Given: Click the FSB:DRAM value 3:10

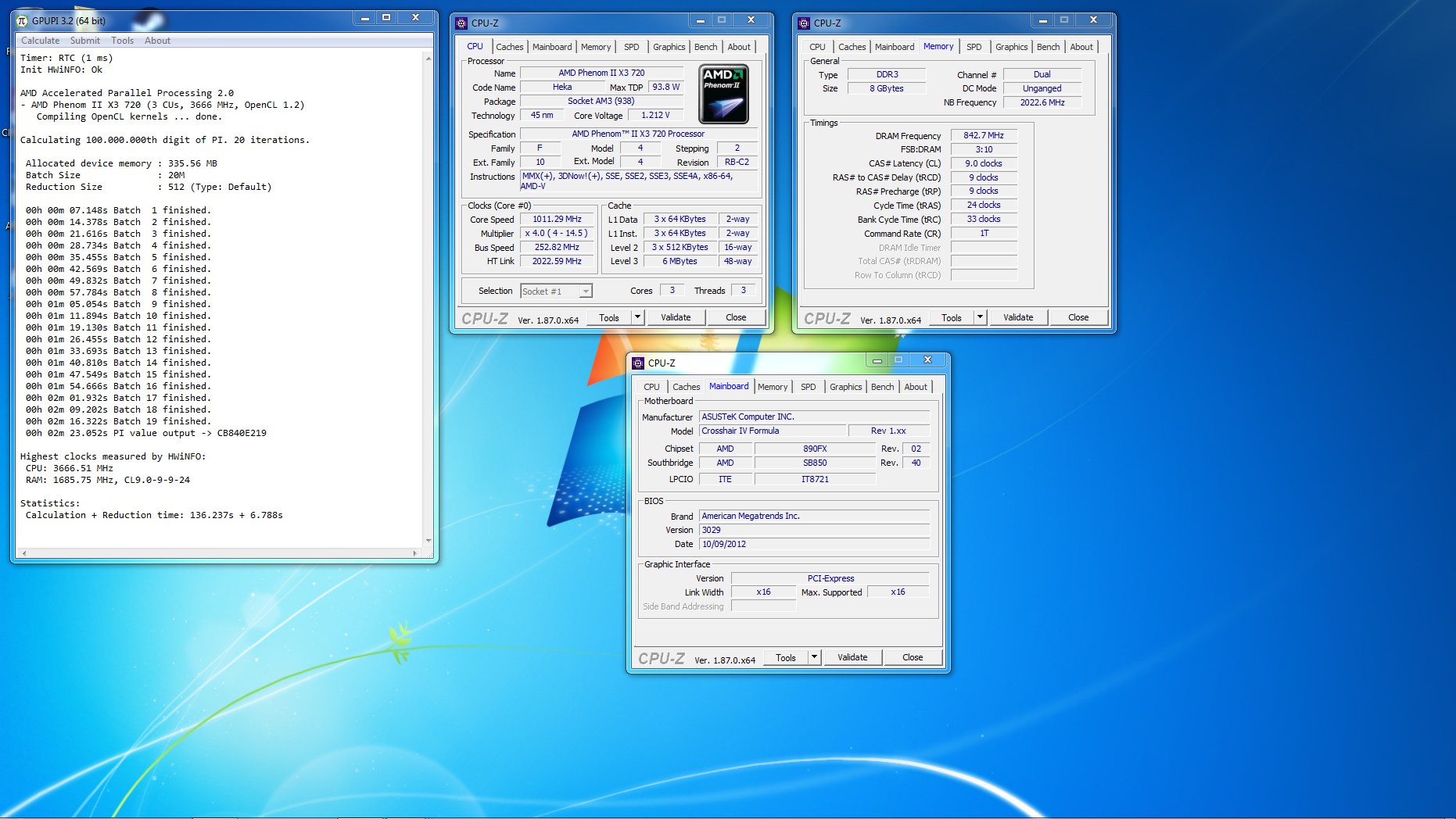Looking at the screenshot, I should click(x=984, y=149).
